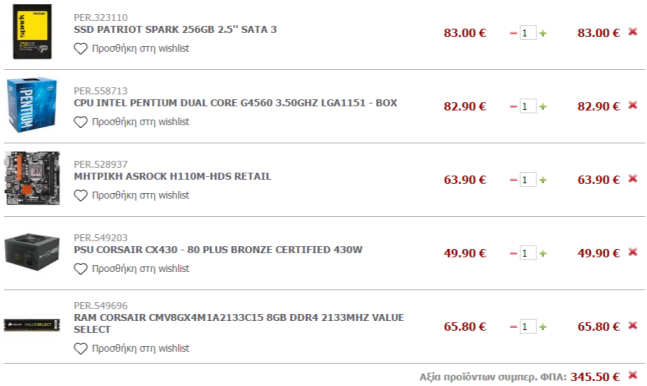The image size is (647, 386).
Task: Clear entire cart with total-row red X
Action: [x=633, y=375]
